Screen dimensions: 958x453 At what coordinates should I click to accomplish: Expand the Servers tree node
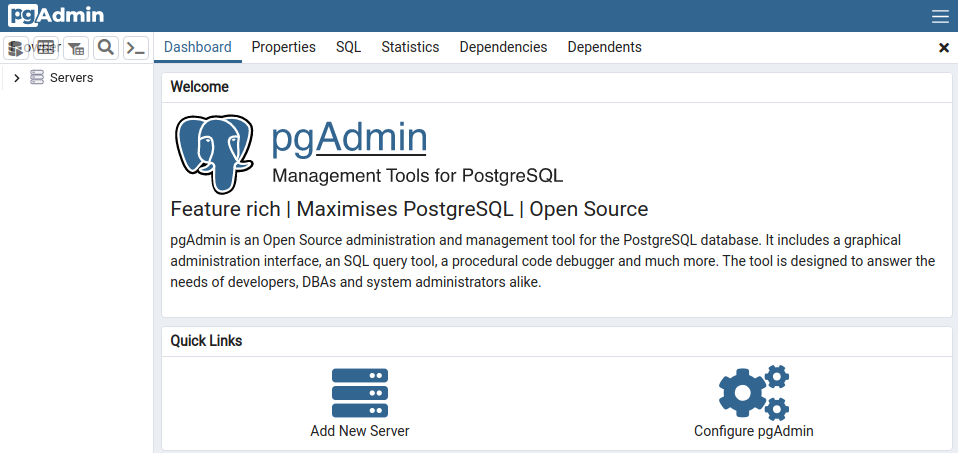pos(17,78)
